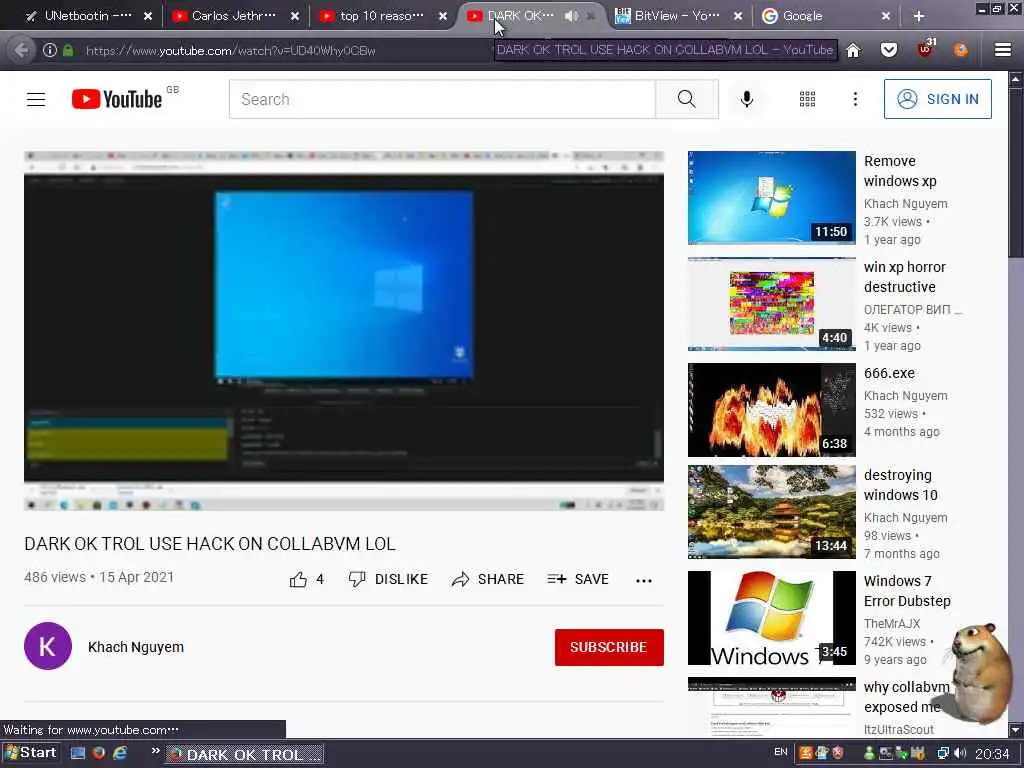Open Remove windows xp video thumbnail
The height and width of the screenshot is (768, 1024).
(x=771, y=198)
